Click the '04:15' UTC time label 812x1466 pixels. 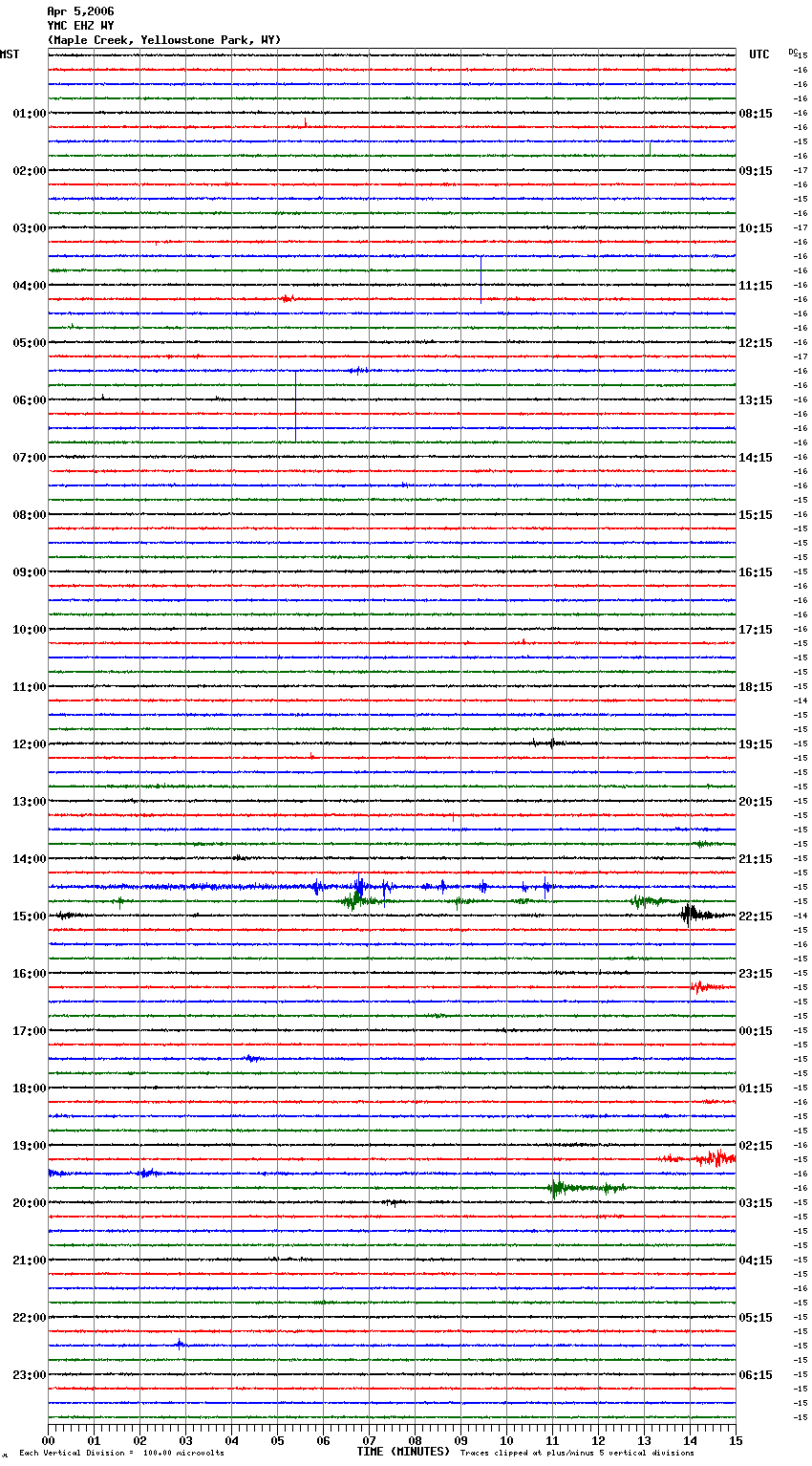click(x=756, y=1261)
